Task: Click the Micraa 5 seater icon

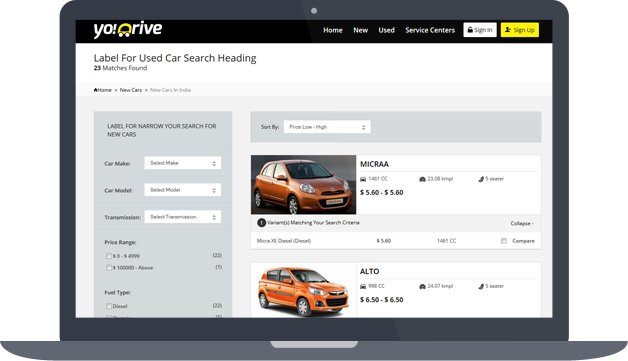Action: 481,179
